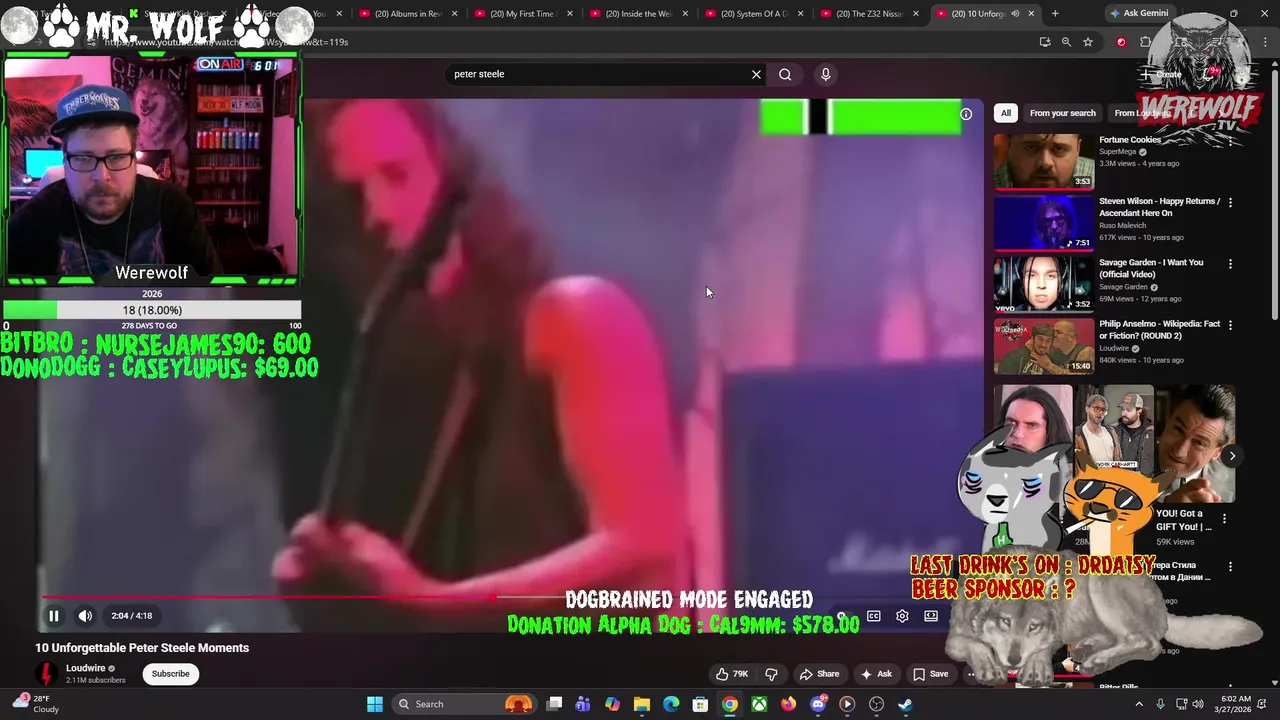Pause the video playback
Viewport: 1280px width, 720px height.
click(54, 616)
